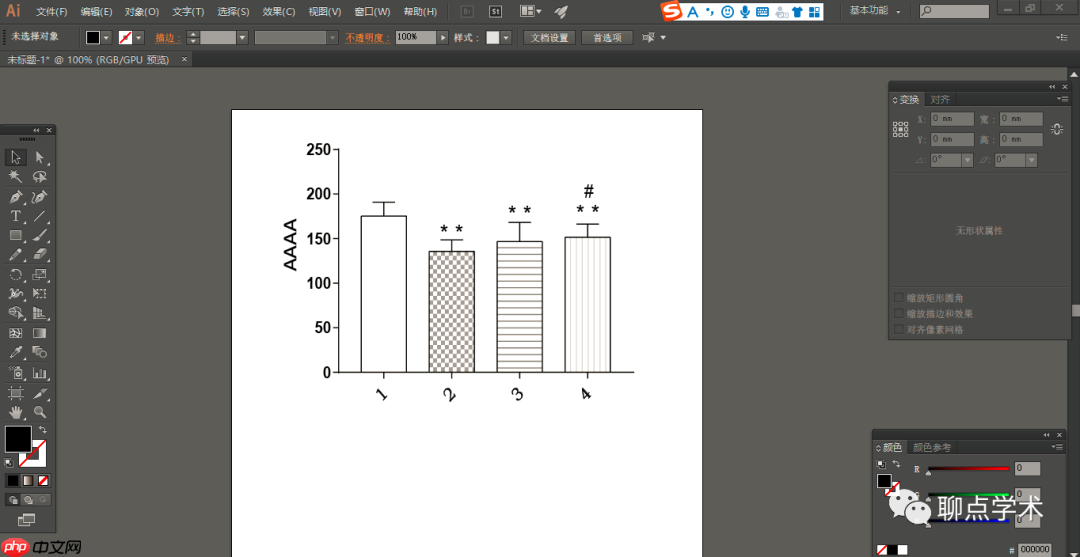Enable the 缩放描边和效果 checkbox
The image size is (1080, 557).
click(x=899, y=314)
